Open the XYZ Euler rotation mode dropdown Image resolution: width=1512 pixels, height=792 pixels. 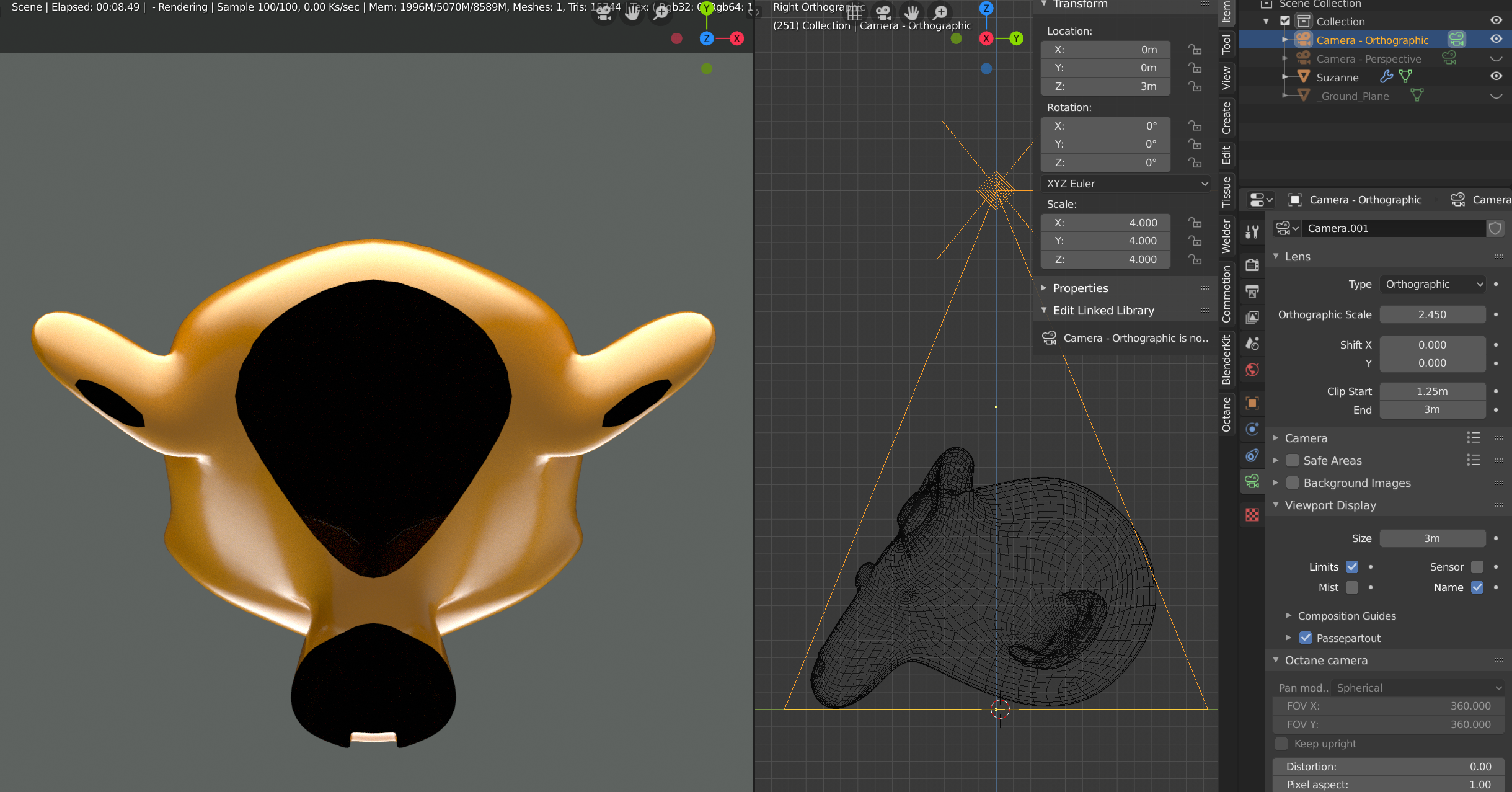click(1125, 184)
